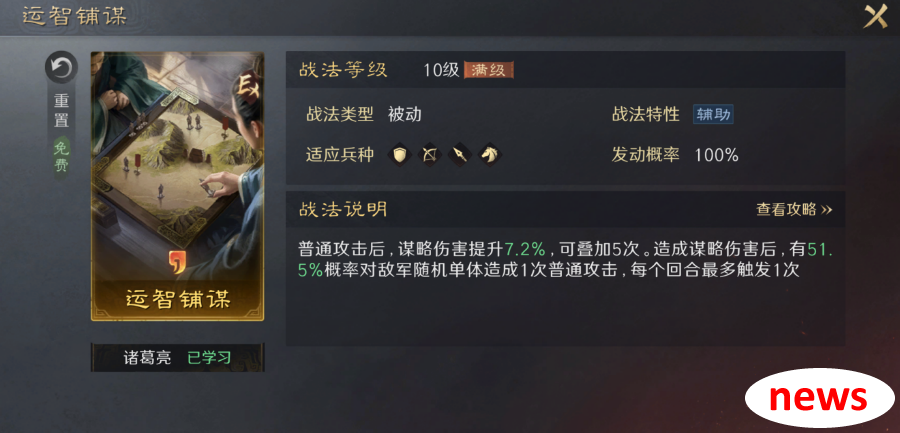900x433 pixels.
Task: Tap the 免费 free reset label
Action: click(61, 157)
